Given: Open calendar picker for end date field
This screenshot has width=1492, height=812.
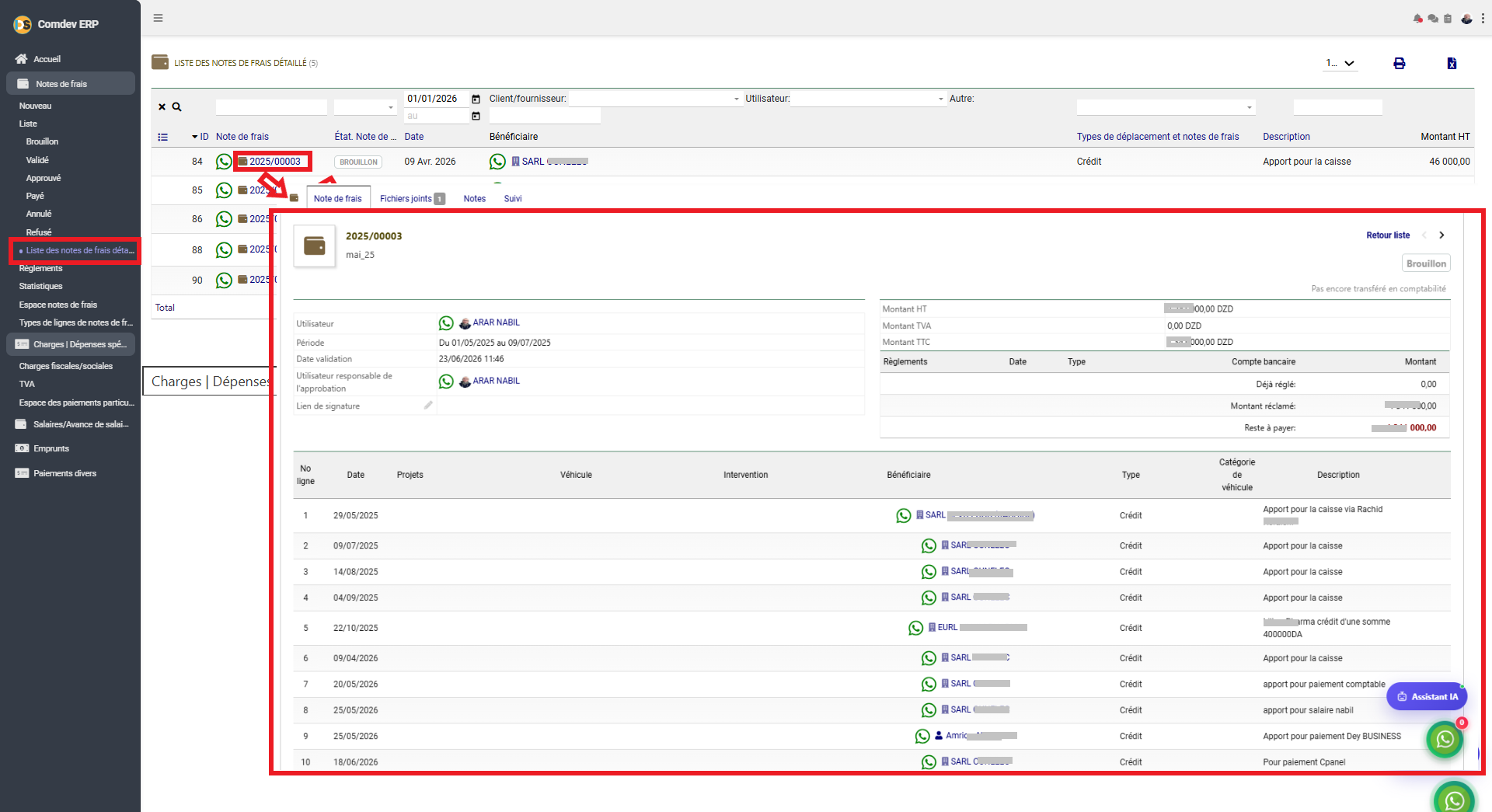Looking at the screenshot, I should [476, 117].
